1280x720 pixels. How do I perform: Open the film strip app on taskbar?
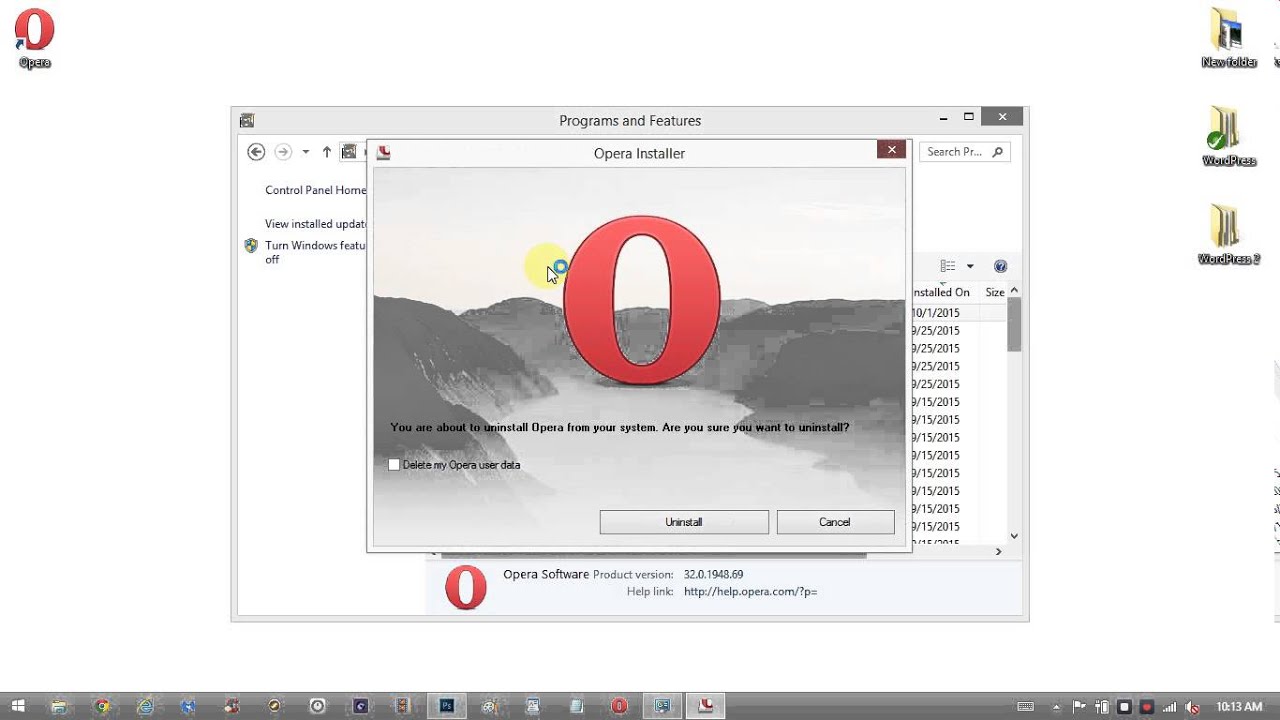pyautogui.click(x=403, y=706)
